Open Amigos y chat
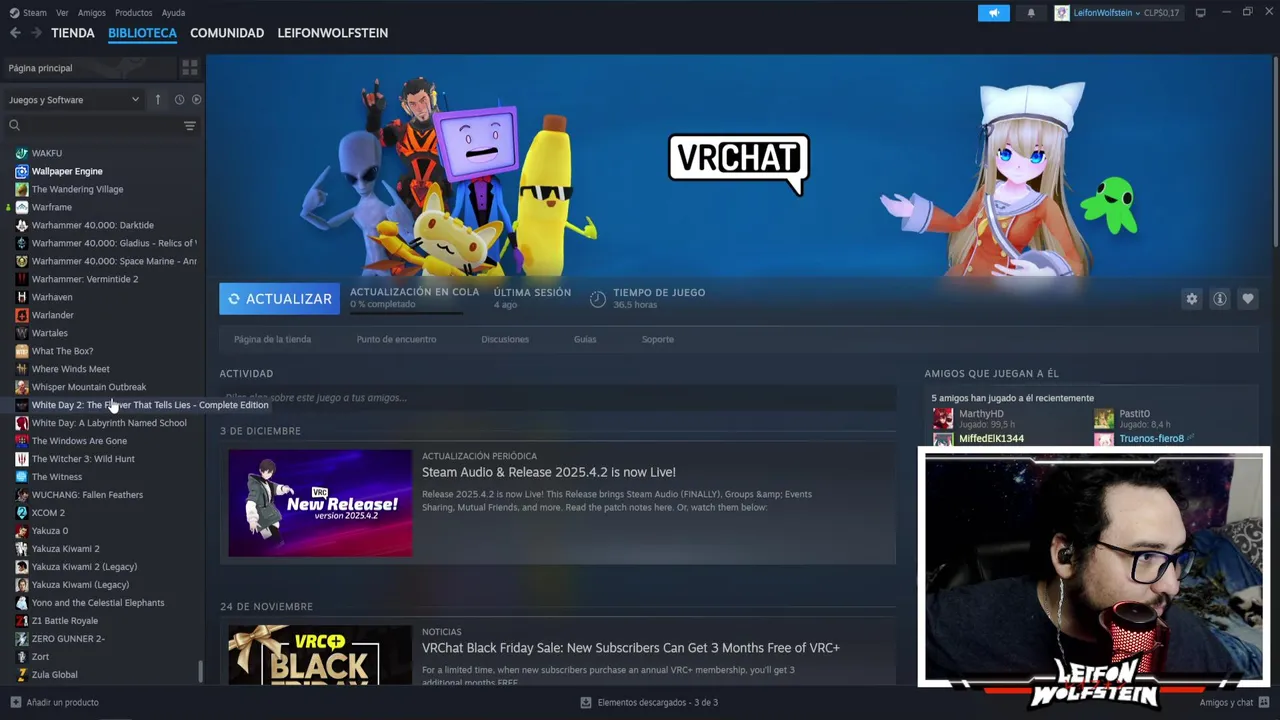 pyautogui.click(x=1234, y=702)
